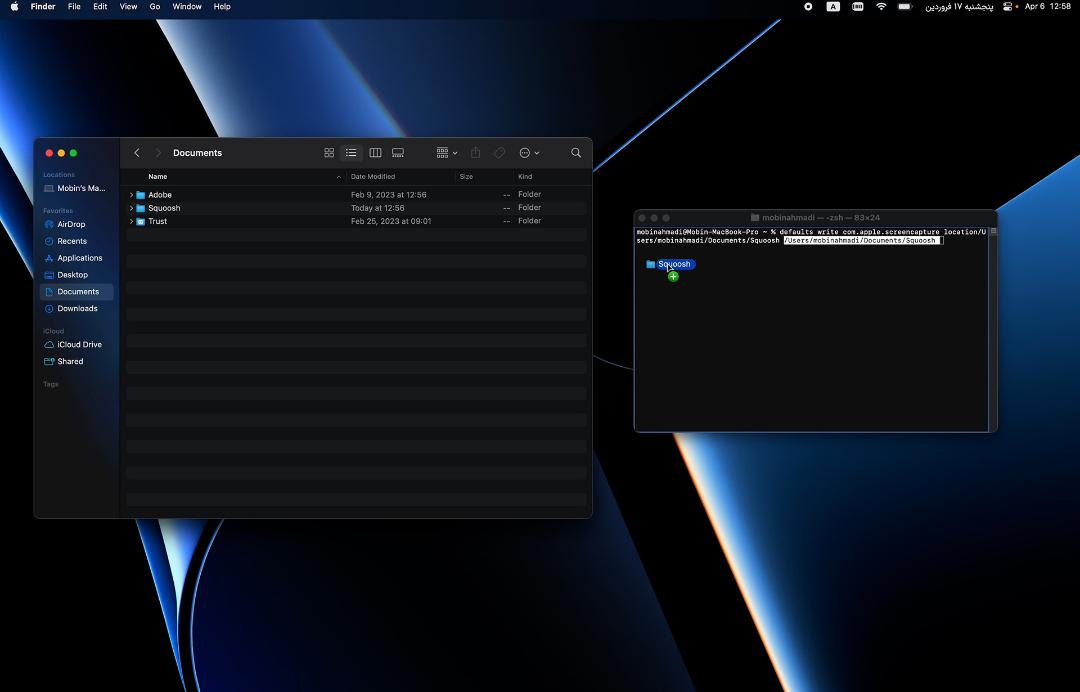Viewport: 1080px width, 692px height.
Task: Click the proxy folder icon in Terminal title
Action: pyautogui.click(x=755, y=218)
